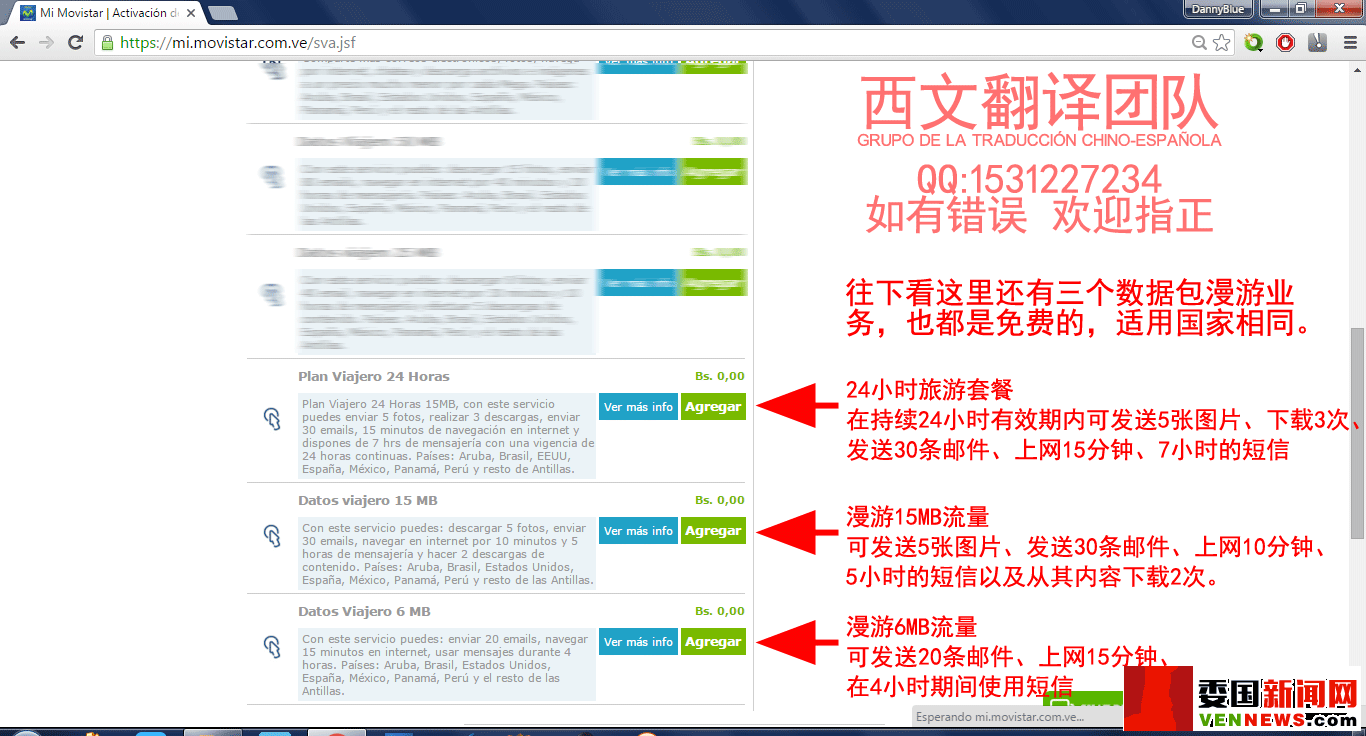The height and width of the screenshot is (736, 1366).
Task: Click the browser forward arrow
Action: (46, 43)
